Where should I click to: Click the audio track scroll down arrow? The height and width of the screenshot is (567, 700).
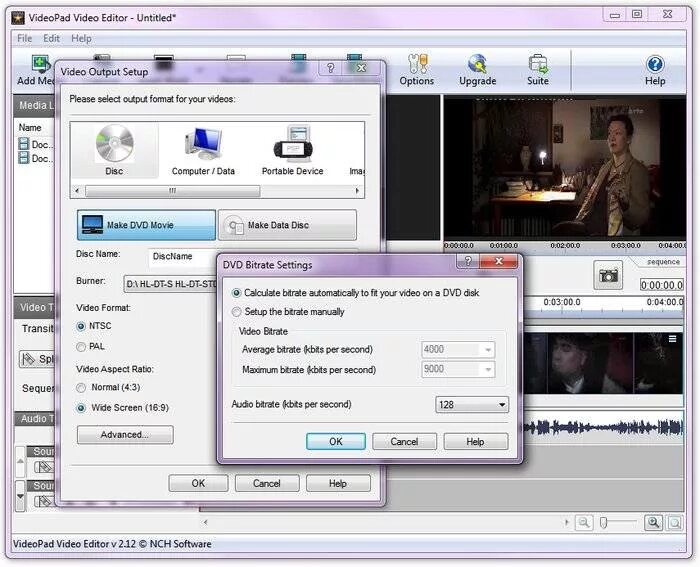point(20,496)
